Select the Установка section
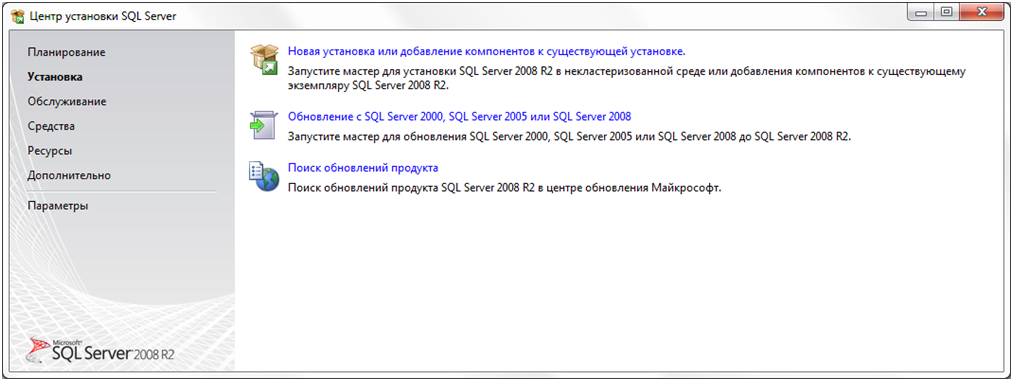The width and height of the screenshot is (1013, 381). click(55, 77)
